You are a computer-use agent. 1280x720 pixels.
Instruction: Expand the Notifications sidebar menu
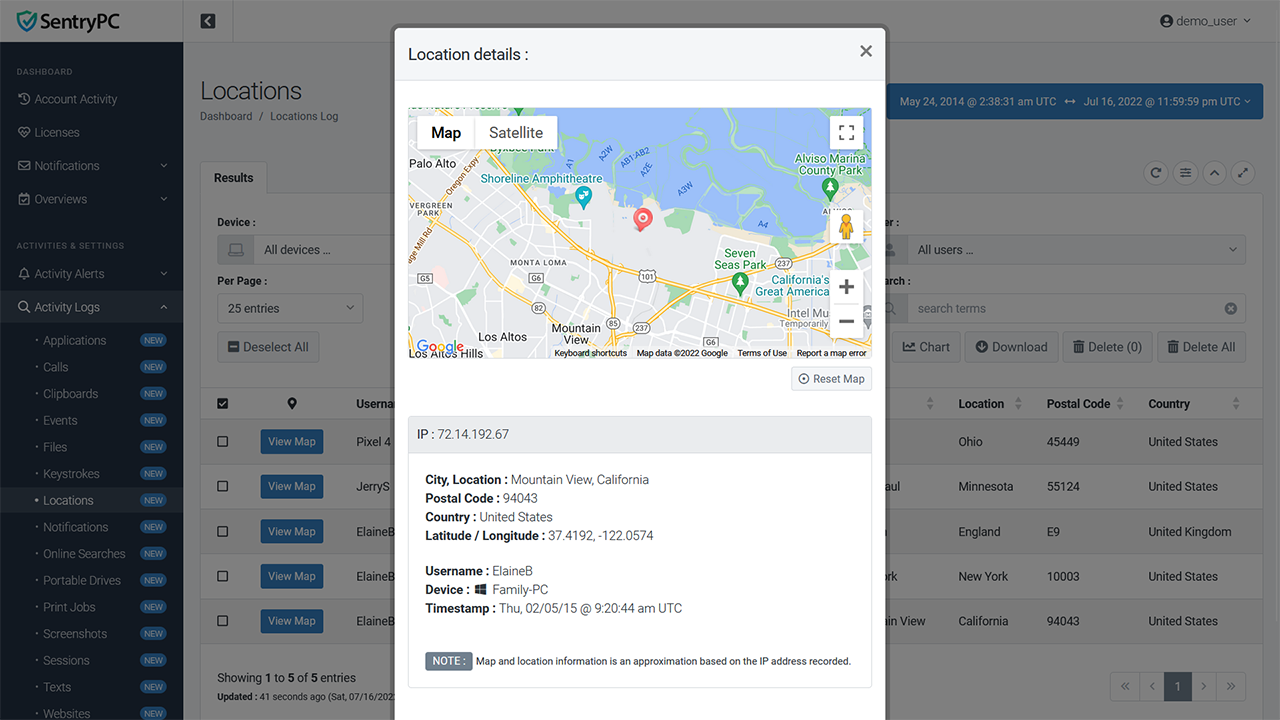point(91,166)
